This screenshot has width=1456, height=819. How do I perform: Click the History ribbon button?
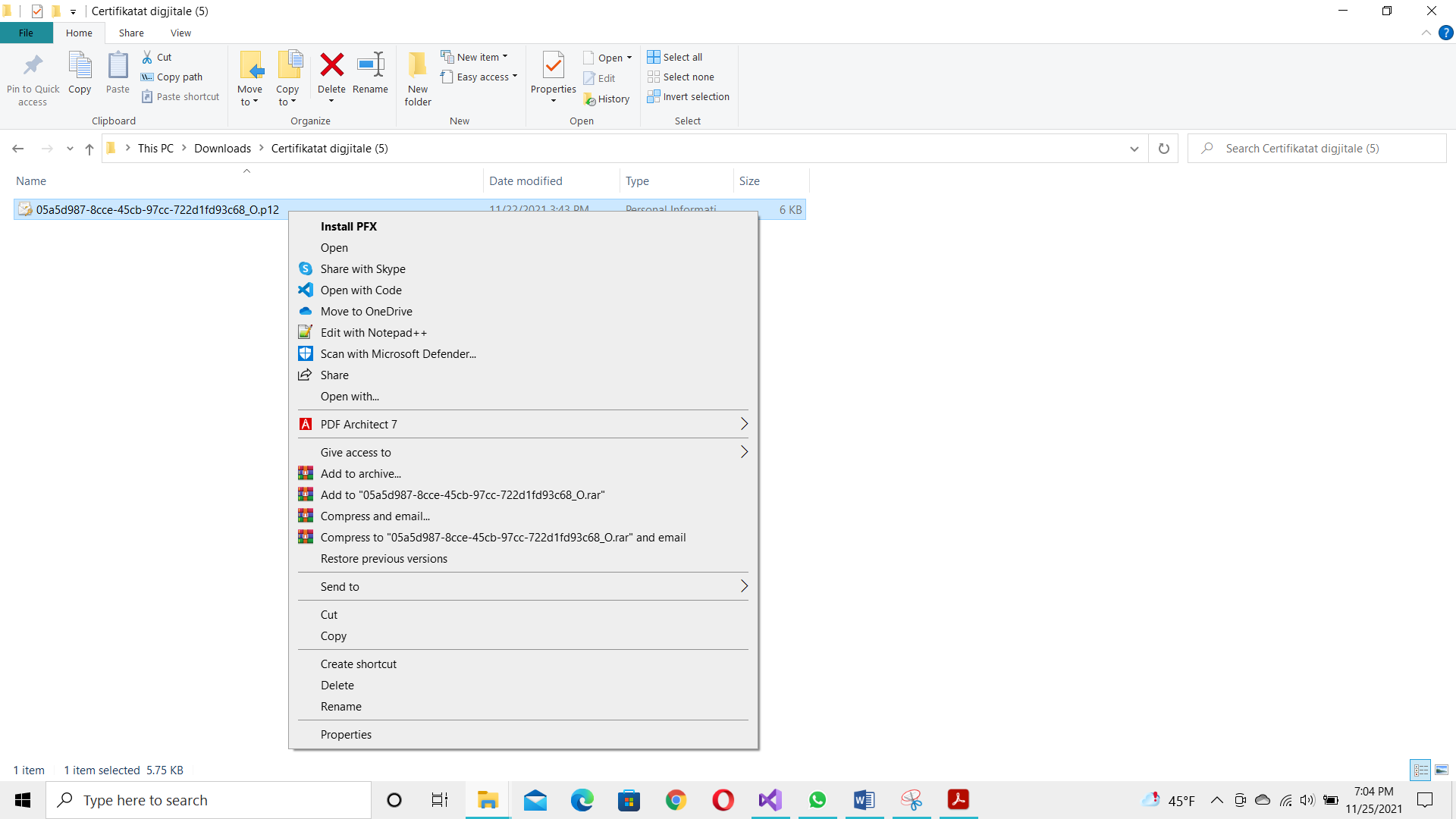click(x=607, y=99)
